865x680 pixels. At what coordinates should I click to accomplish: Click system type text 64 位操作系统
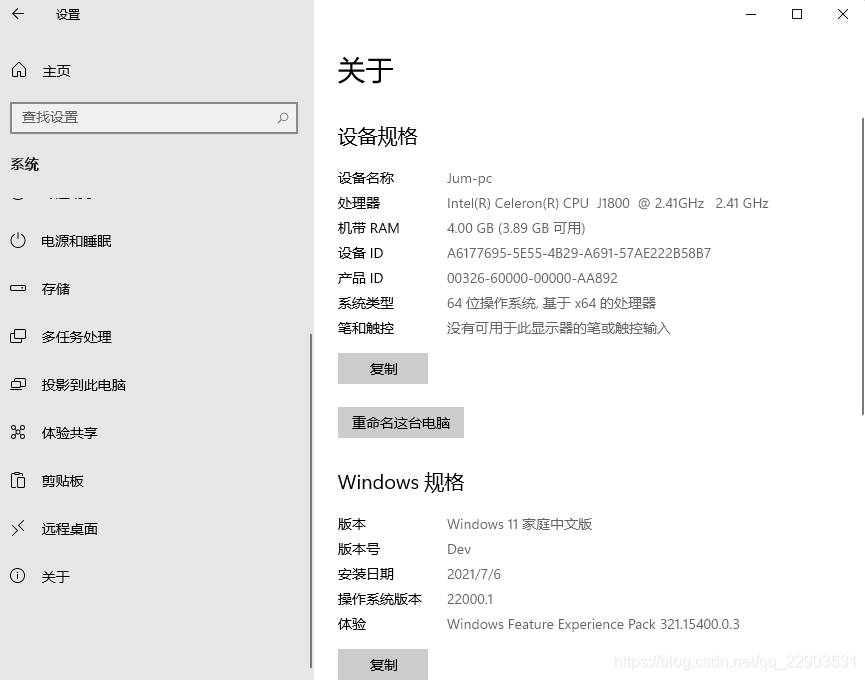[x=492, y=303]
